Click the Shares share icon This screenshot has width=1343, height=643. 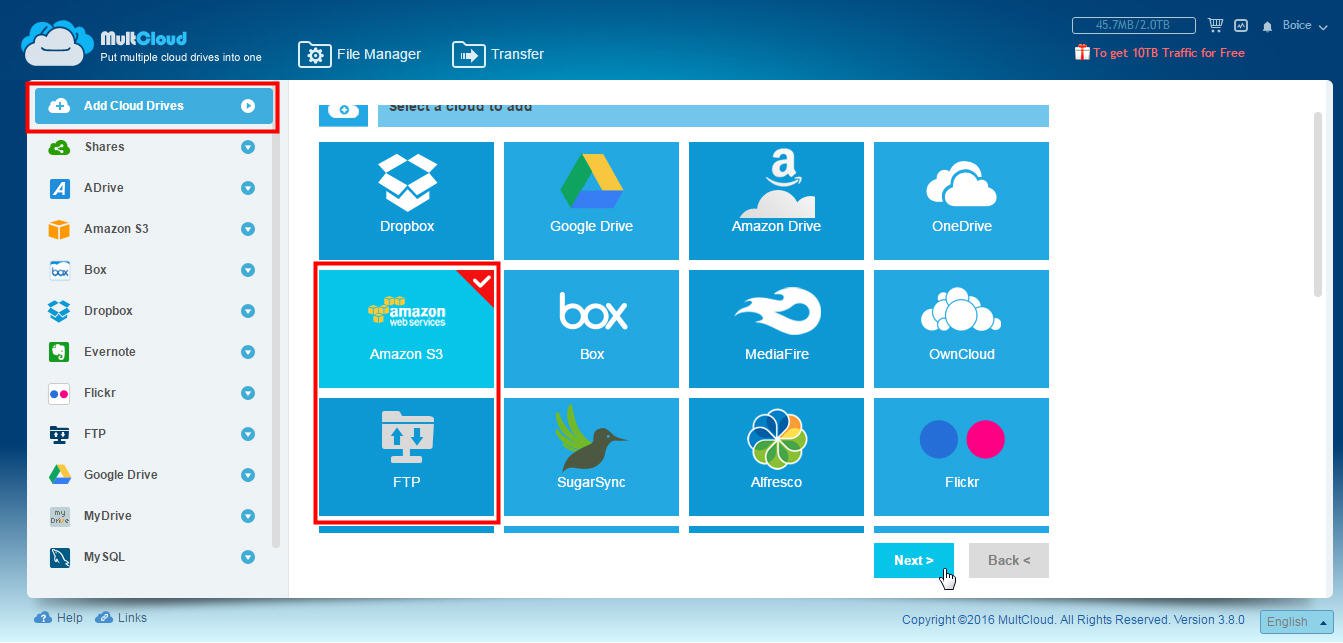tap(59, 147)
